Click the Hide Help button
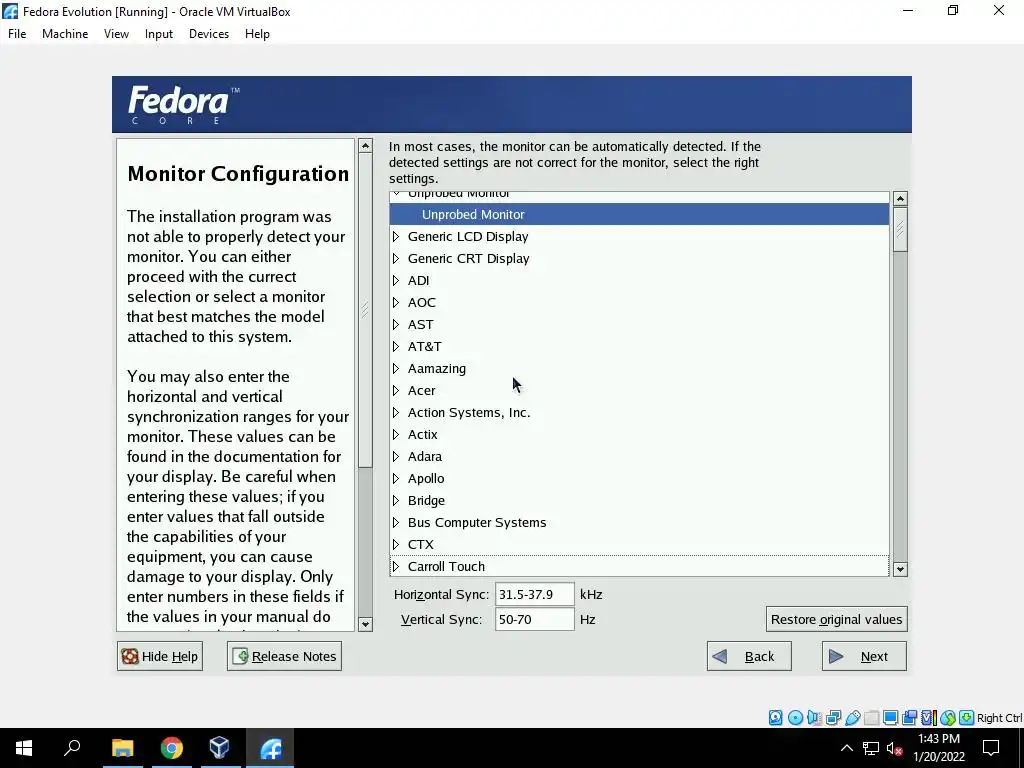This screenshot has width=1024, height=768. [160, 656]
